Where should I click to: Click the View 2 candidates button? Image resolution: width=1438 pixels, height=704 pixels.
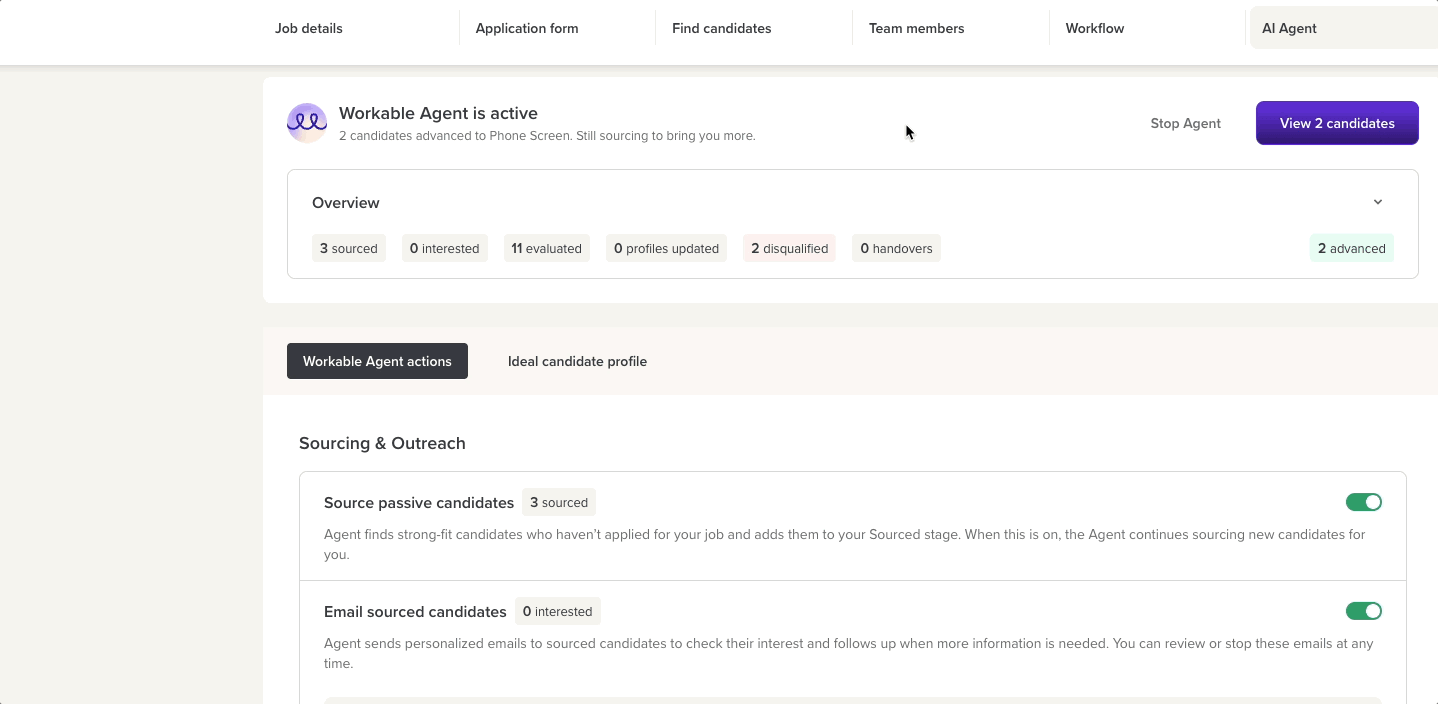1337,123
